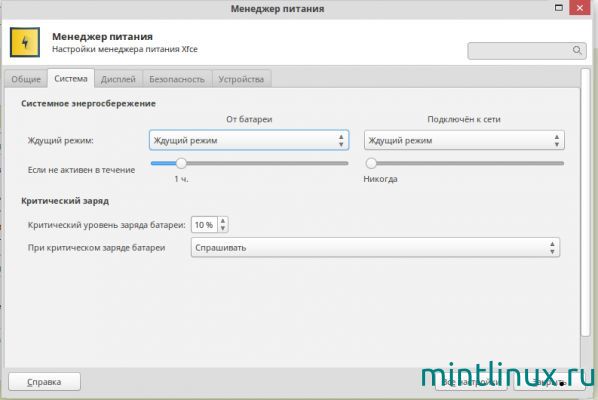Click the magnifier icon in search field
Viewport: 598px width, 400px height.
[x=577, y=50]
